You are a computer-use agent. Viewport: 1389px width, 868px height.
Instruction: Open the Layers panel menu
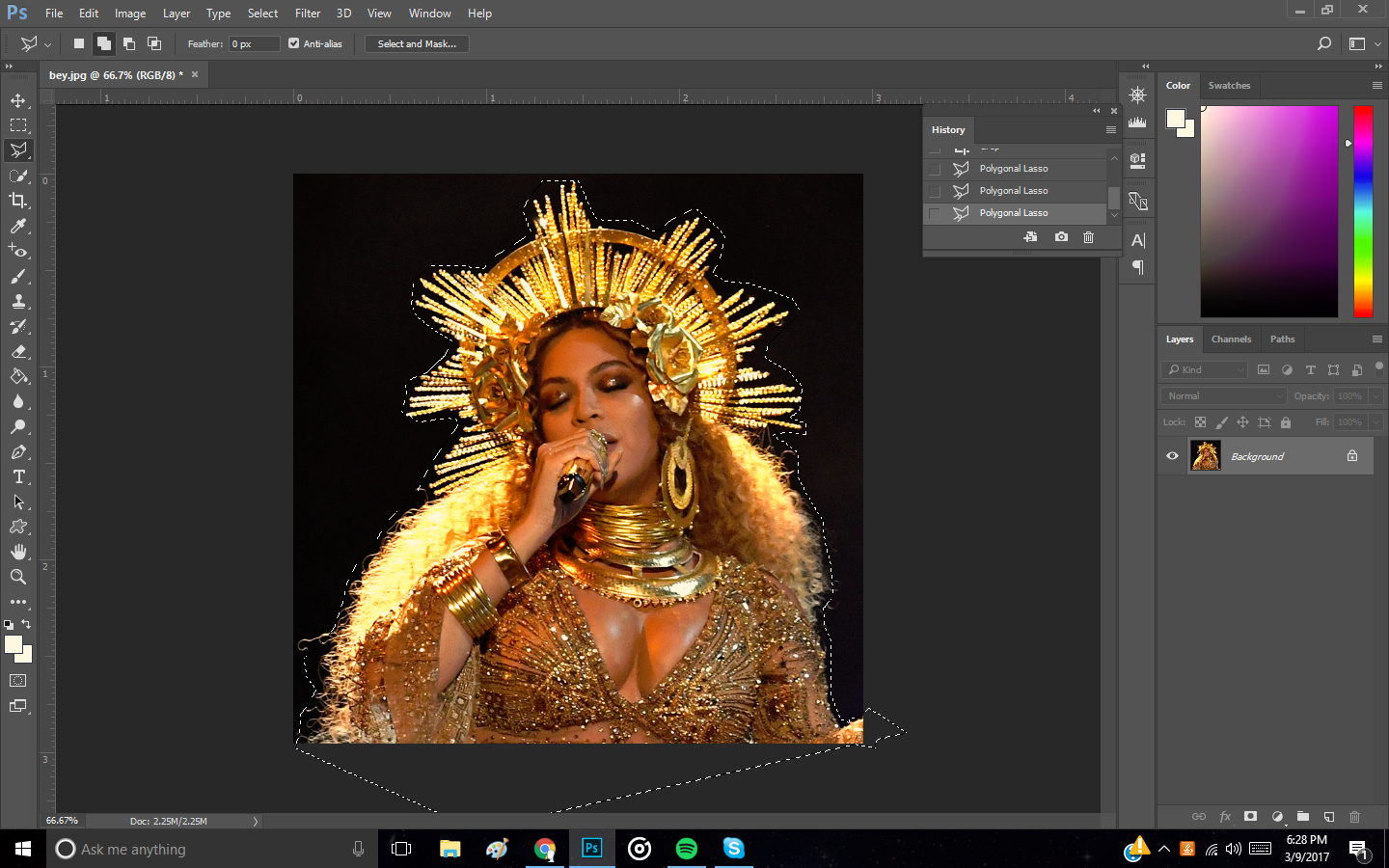tap(1377, 339)
